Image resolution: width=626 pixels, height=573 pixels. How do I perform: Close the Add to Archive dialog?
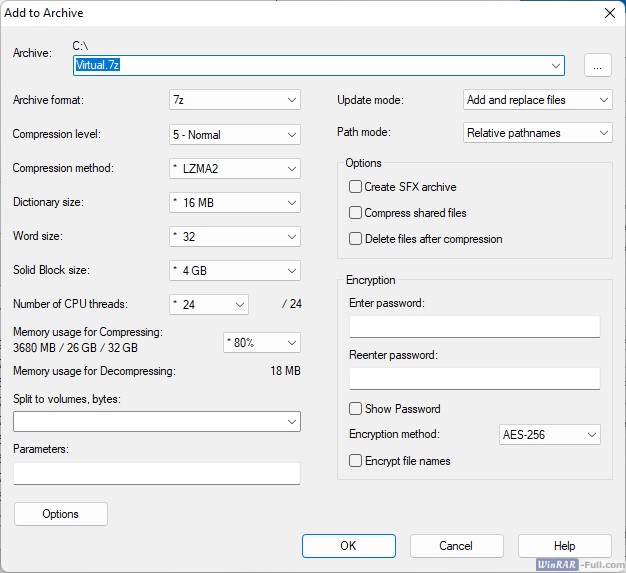tap(609, 13)
